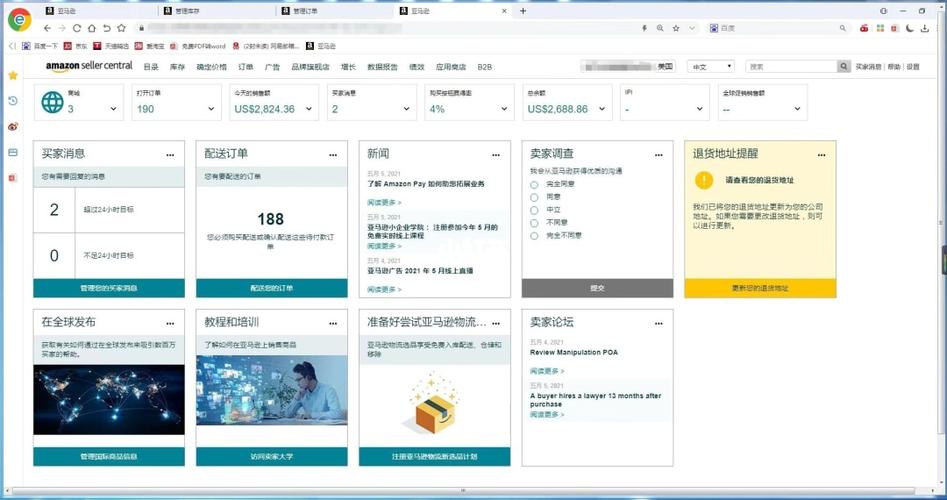Click the yellow 更新您的退货地址 button
The width and height of the screenshot is (947, 500).
[760, 288]
